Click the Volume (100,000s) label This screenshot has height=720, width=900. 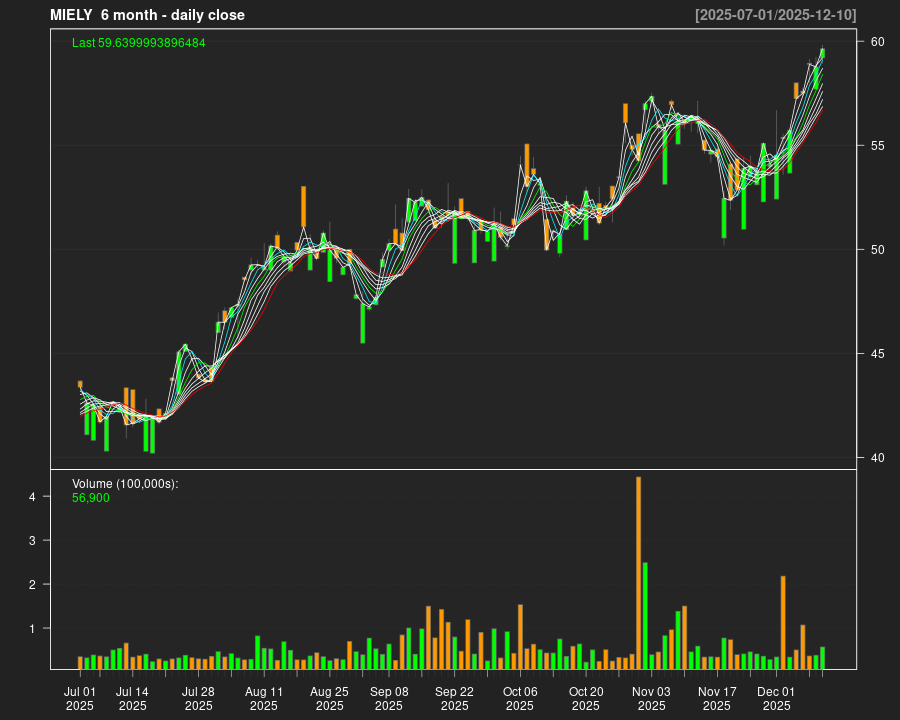tap(125, 484)
